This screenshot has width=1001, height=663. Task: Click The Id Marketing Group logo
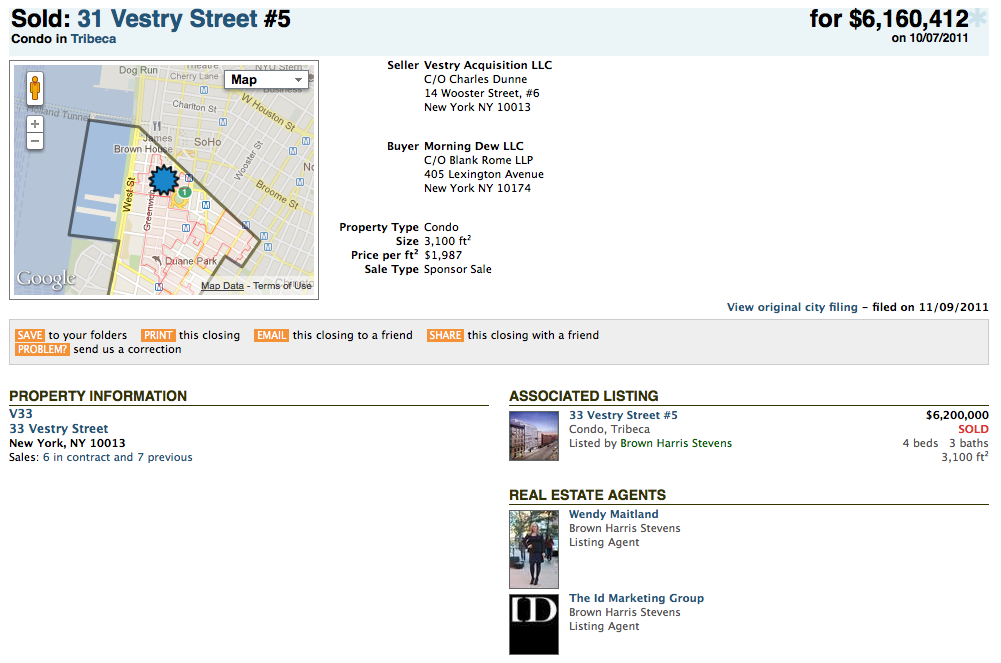tap(534, 624)
